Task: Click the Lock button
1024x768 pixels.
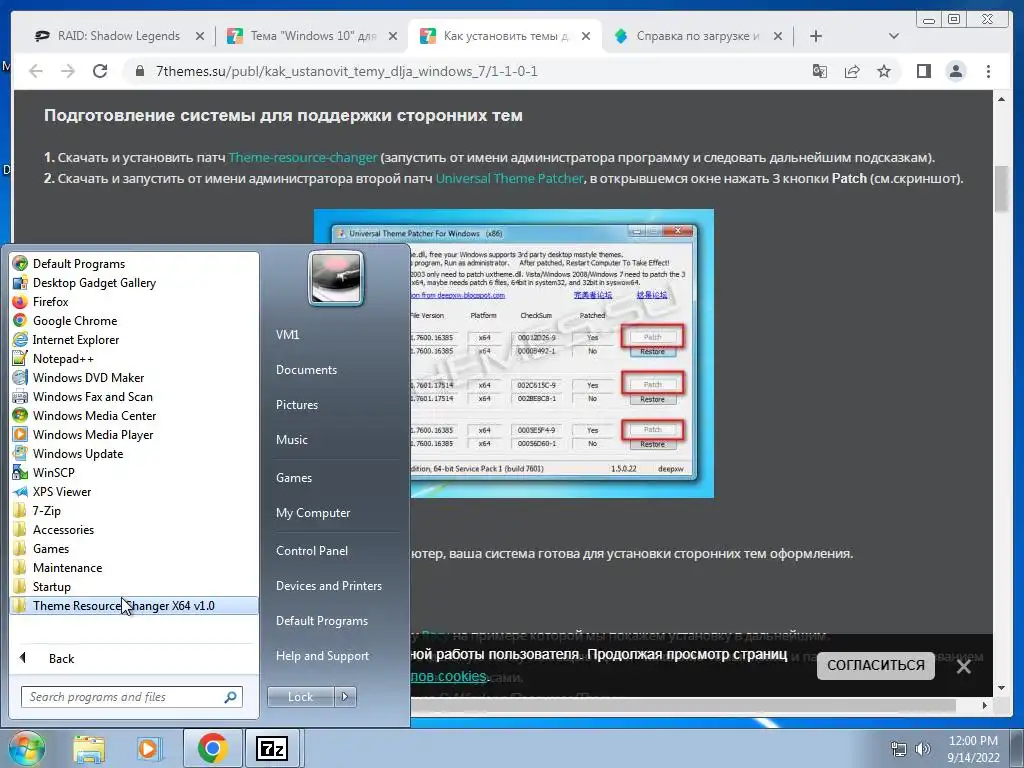Action: click(x=300, y=697)
